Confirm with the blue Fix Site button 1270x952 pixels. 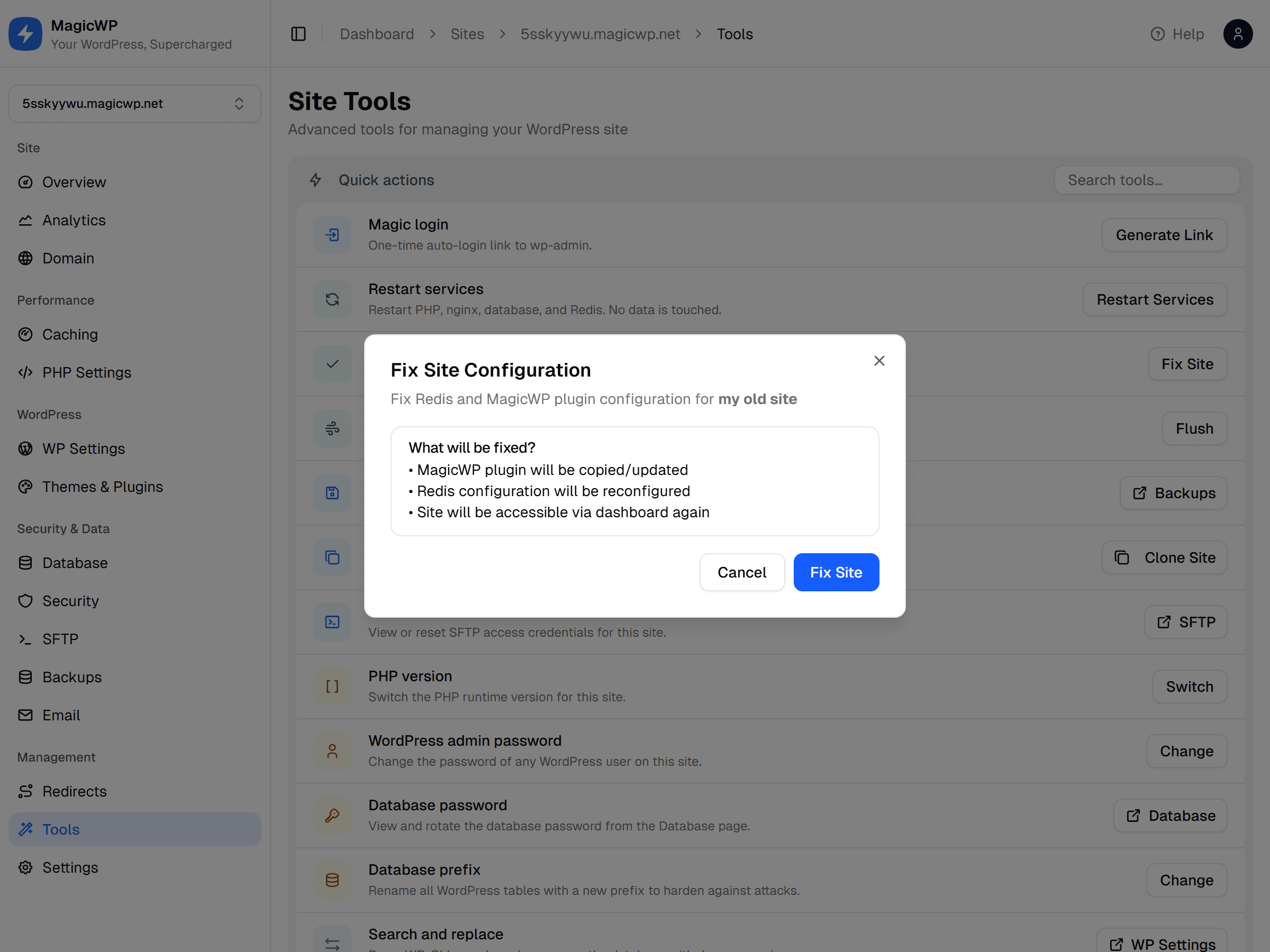pyautogui.click(x=836, y=572)
